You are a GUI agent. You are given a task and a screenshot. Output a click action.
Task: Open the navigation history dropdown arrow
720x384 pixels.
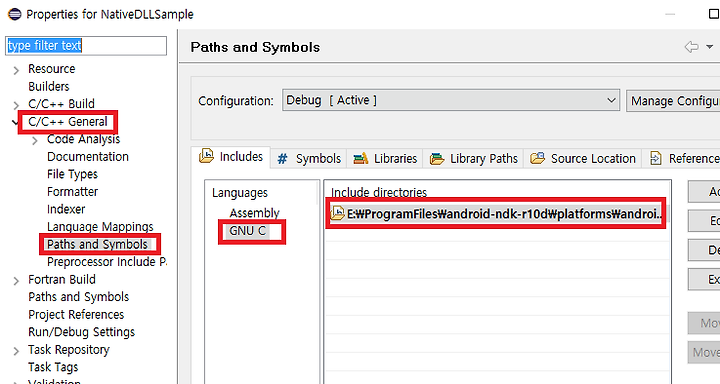tap(709, 47)
